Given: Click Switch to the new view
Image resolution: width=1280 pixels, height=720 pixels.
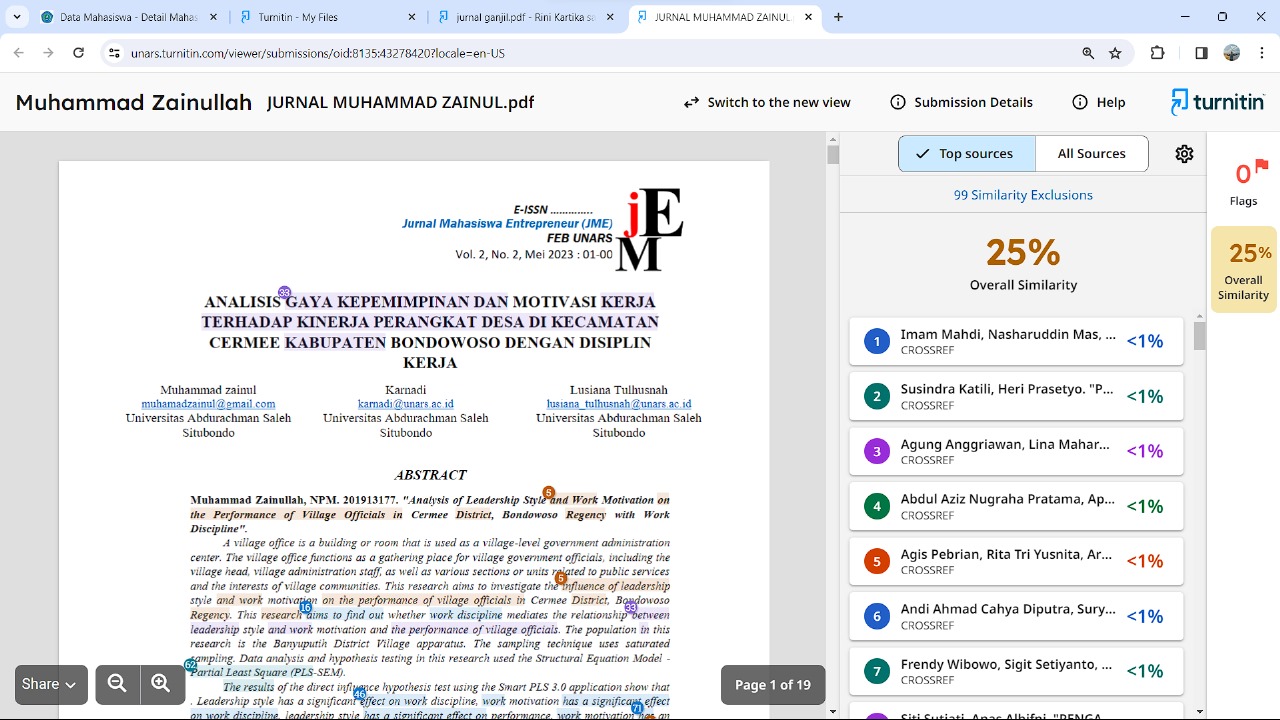Looking at the screenshot, I should pyautogui.click(x=767, y=102).
